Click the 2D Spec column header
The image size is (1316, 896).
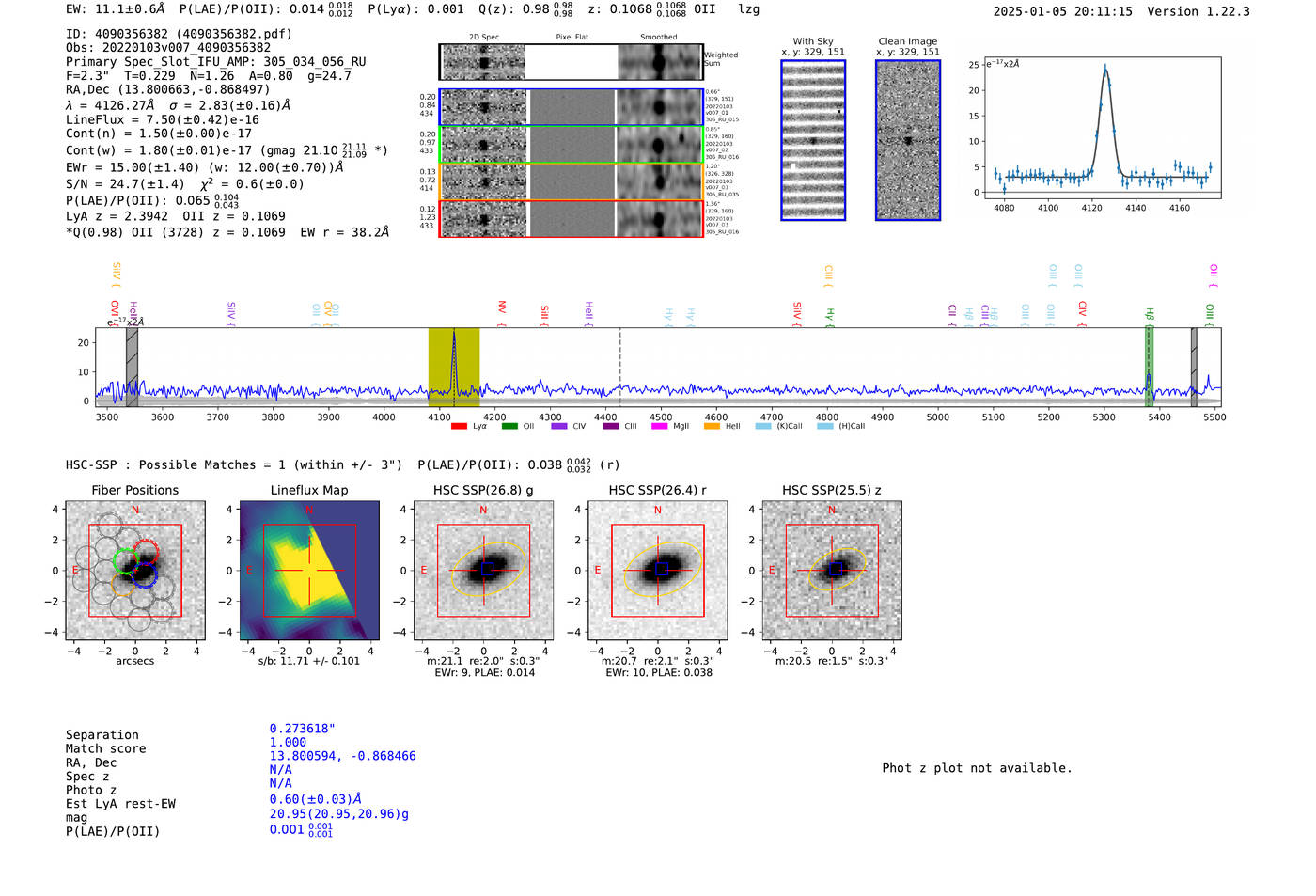[x=484, y=38]
